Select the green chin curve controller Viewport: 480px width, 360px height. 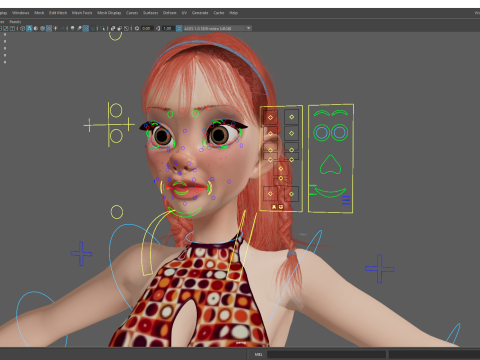point(184,212)
